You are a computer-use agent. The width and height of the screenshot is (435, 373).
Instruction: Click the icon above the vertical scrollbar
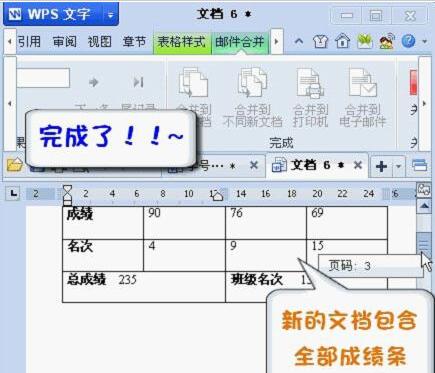(x=424, y=190)
